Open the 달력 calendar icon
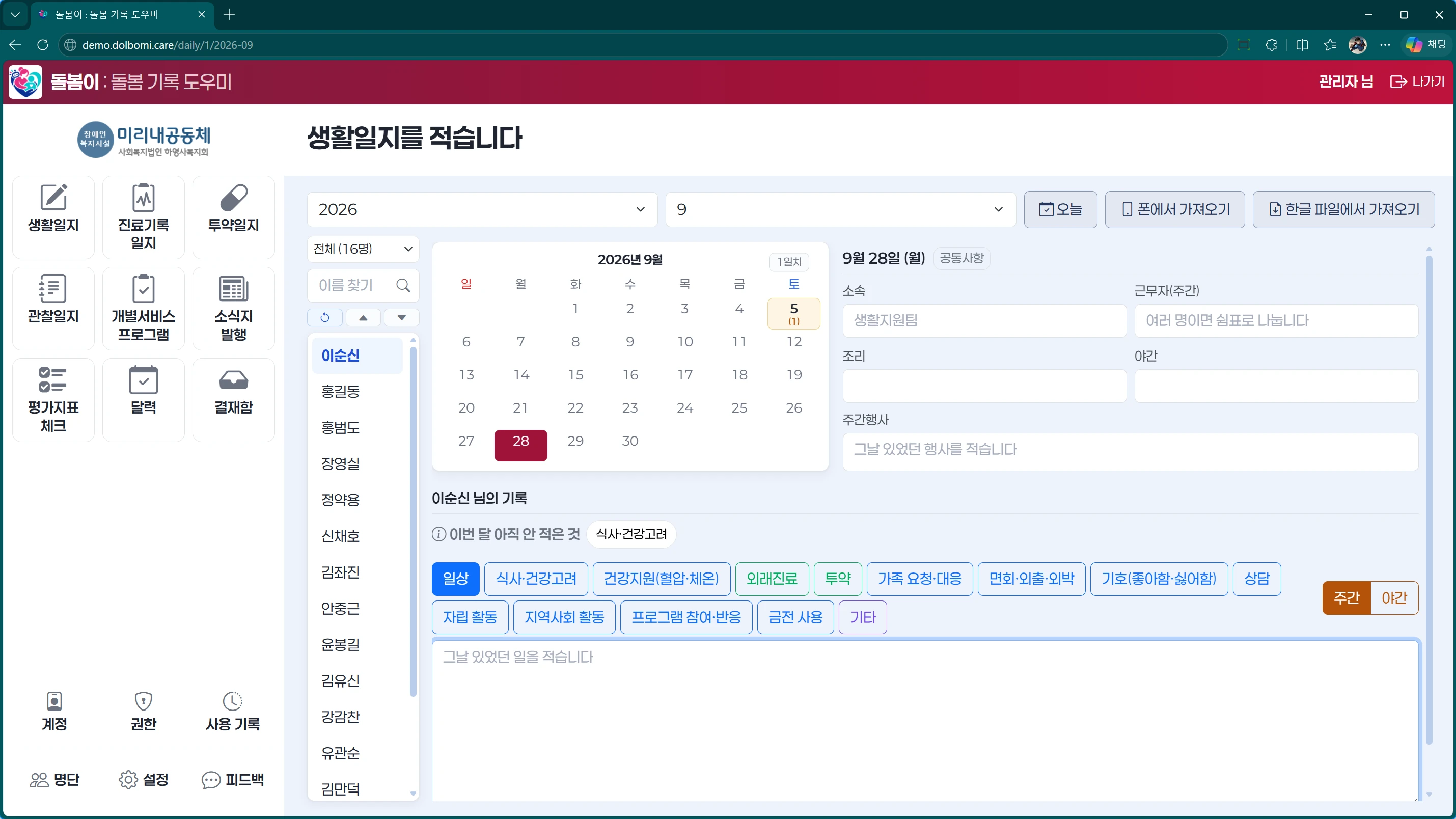Viewport: 1456px width, 819px height. click(x=144, y=400)
